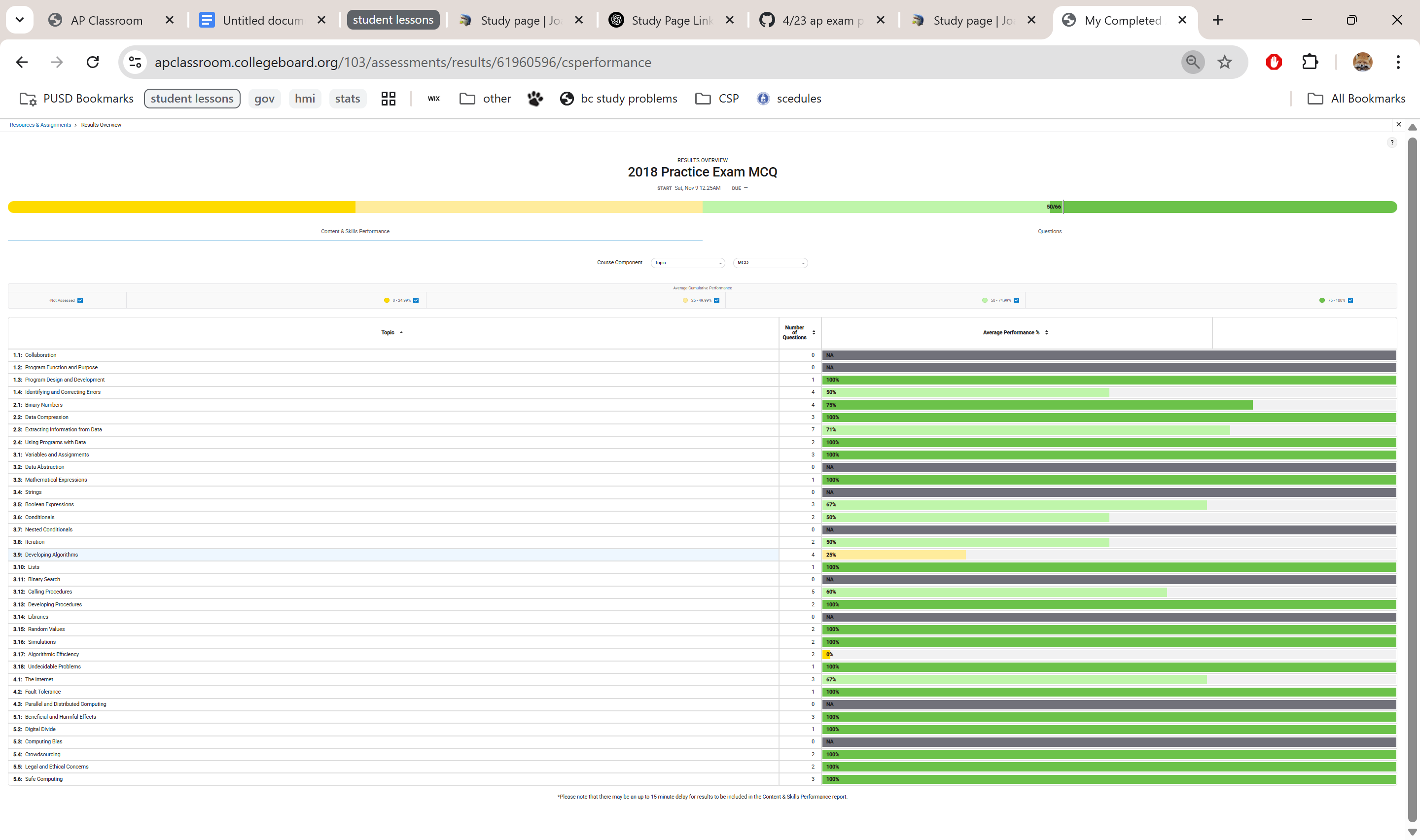Close the 4/23 ap exam GitHub tab
The height and width of the screenshot is (840, 1420).
coord(880,20)
